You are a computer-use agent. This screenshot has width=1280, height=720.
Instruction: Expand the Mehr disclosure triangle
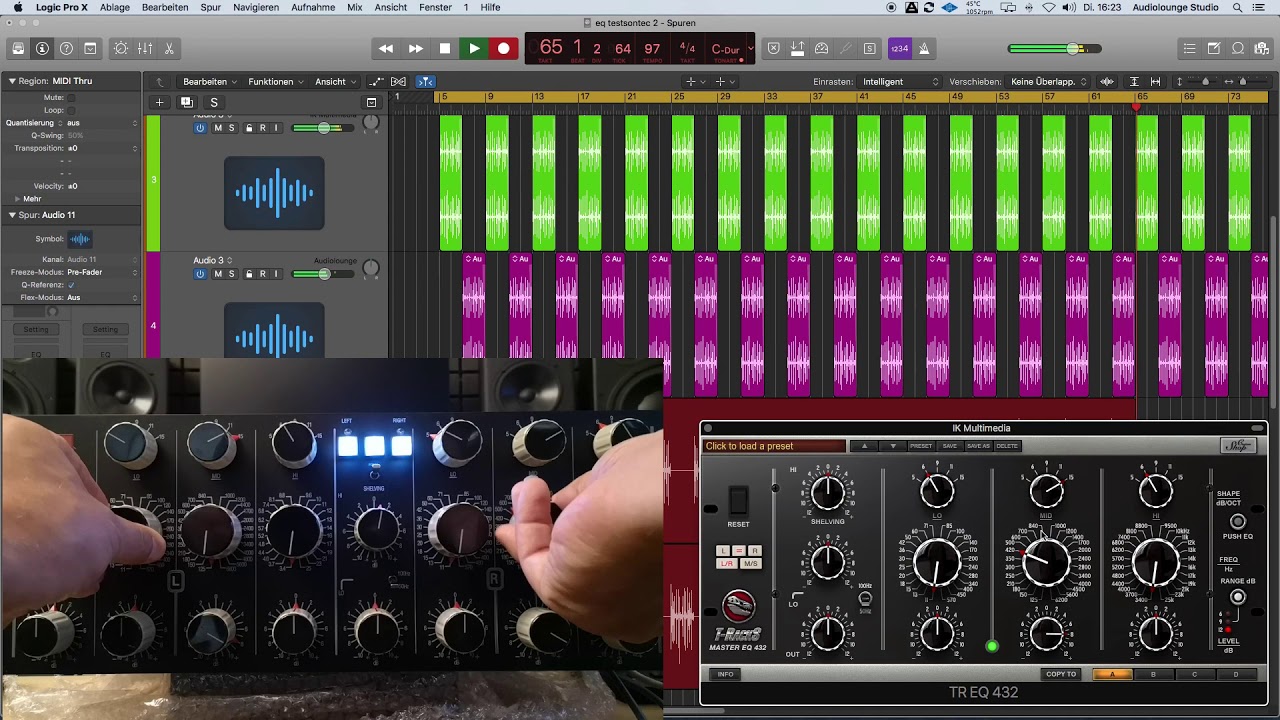pos(17,199)
